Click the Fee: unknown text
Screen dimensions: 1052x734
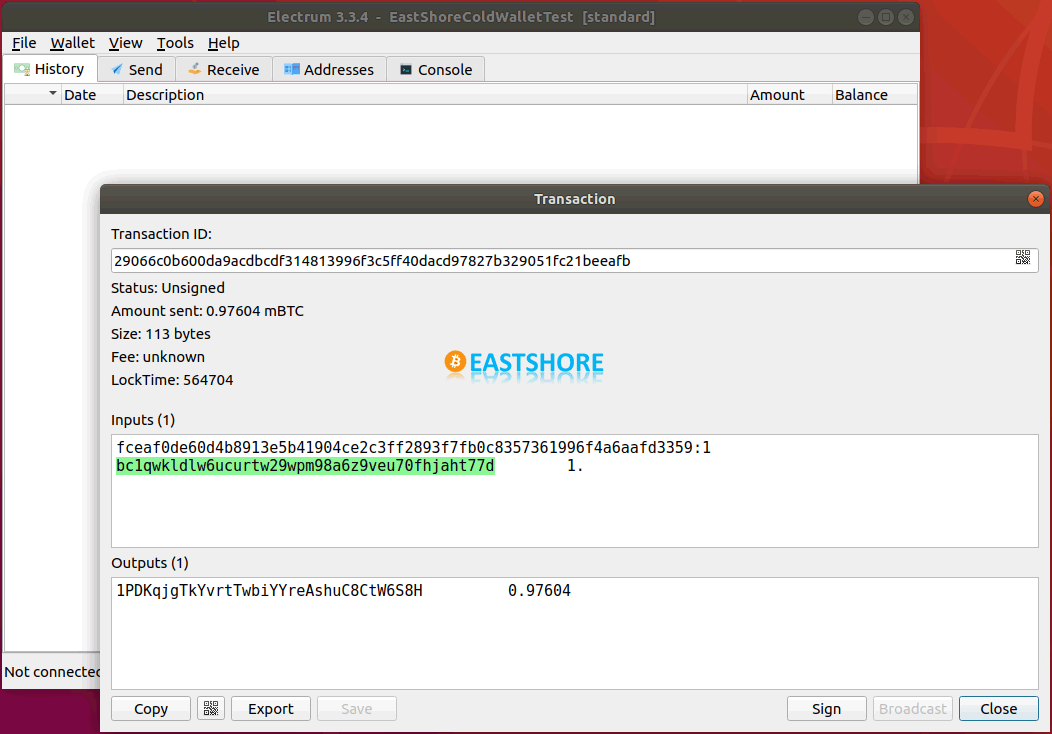pyautogui.click(x=158, y=357)
